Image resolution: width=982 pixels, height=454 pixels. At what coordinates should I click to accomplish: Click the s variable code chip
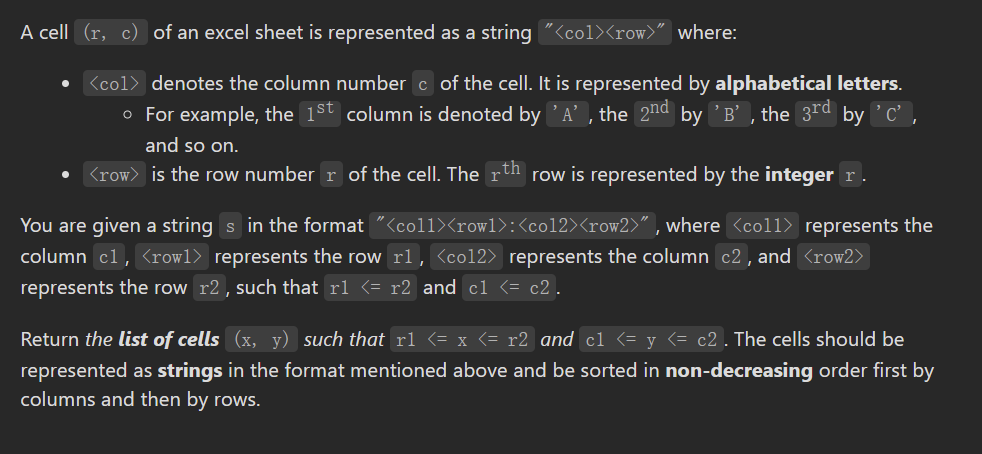click(230, 226)
